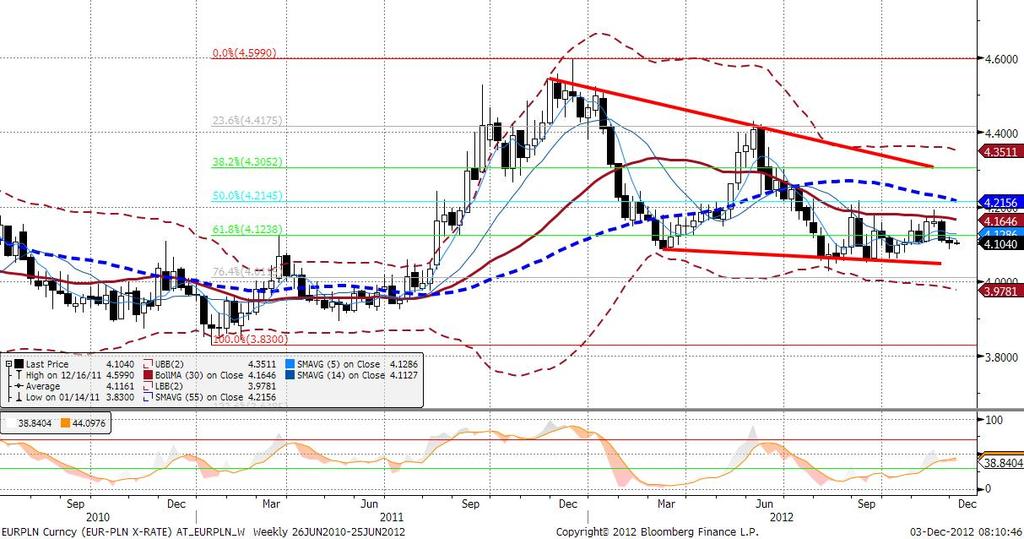Click the 100 level on oscillator axis
1024x539 pixels.
(x=993, y=419)
